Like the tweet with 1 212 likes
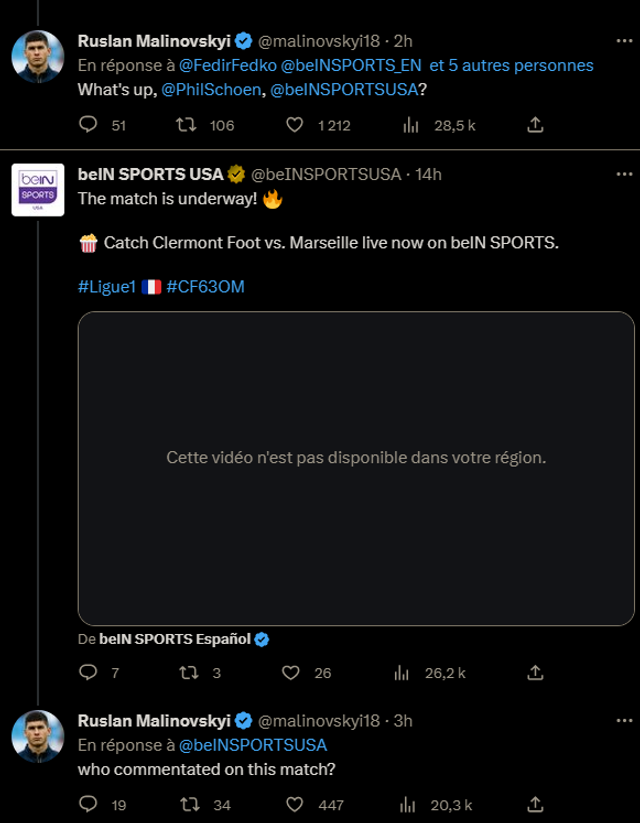Image resolution: width=640 pixels, height=823 pixels. 294,125
